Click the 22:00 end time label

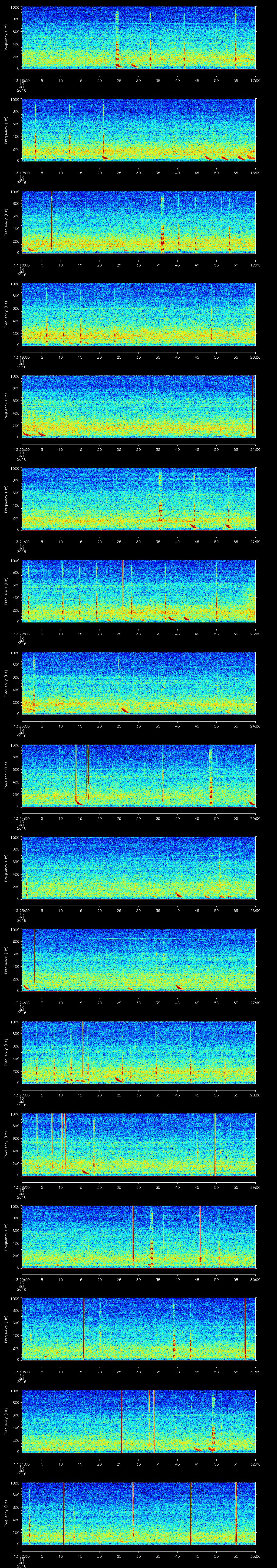pyautogui.click(x=255, y=542)
